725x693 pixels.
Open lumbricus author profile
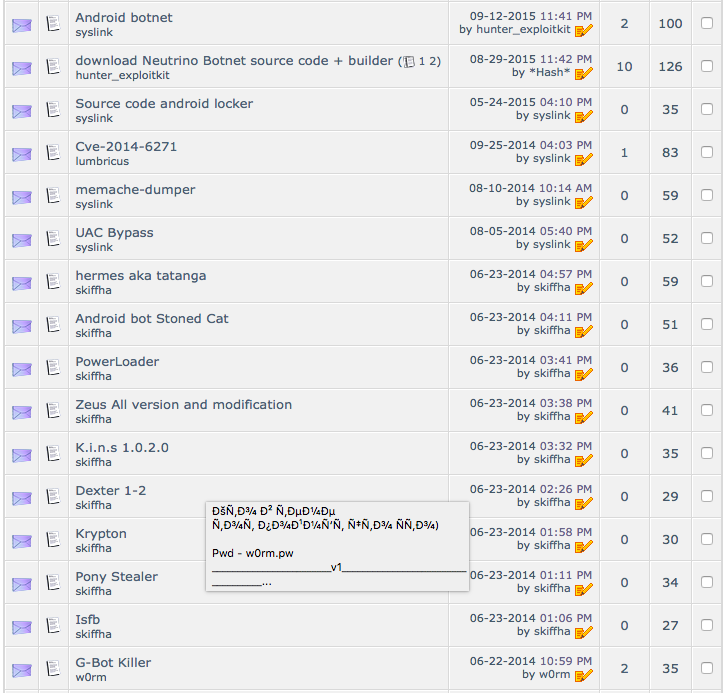[x=102, y=161]
